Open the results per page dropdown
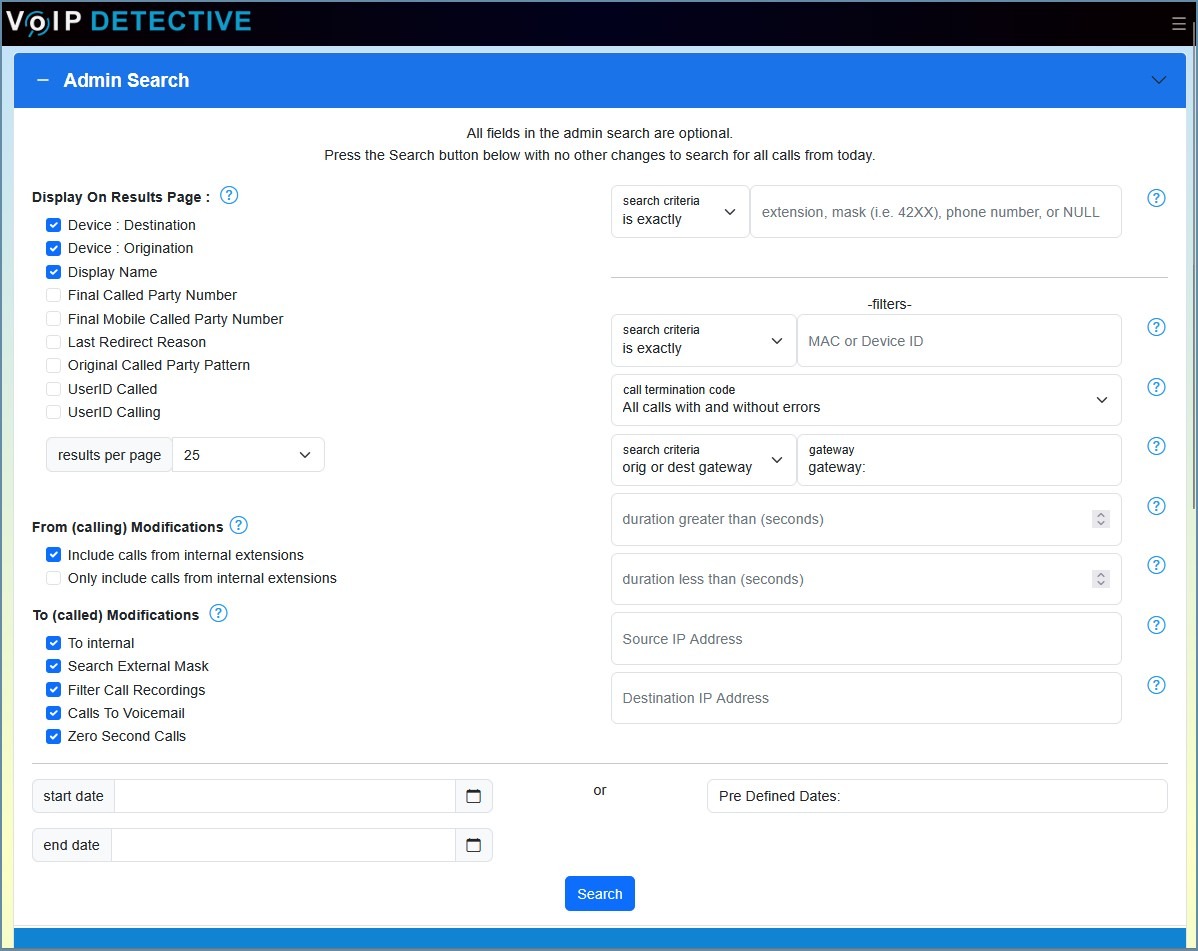This screenshot has height=951, width=1198. (x=247, y=454)
